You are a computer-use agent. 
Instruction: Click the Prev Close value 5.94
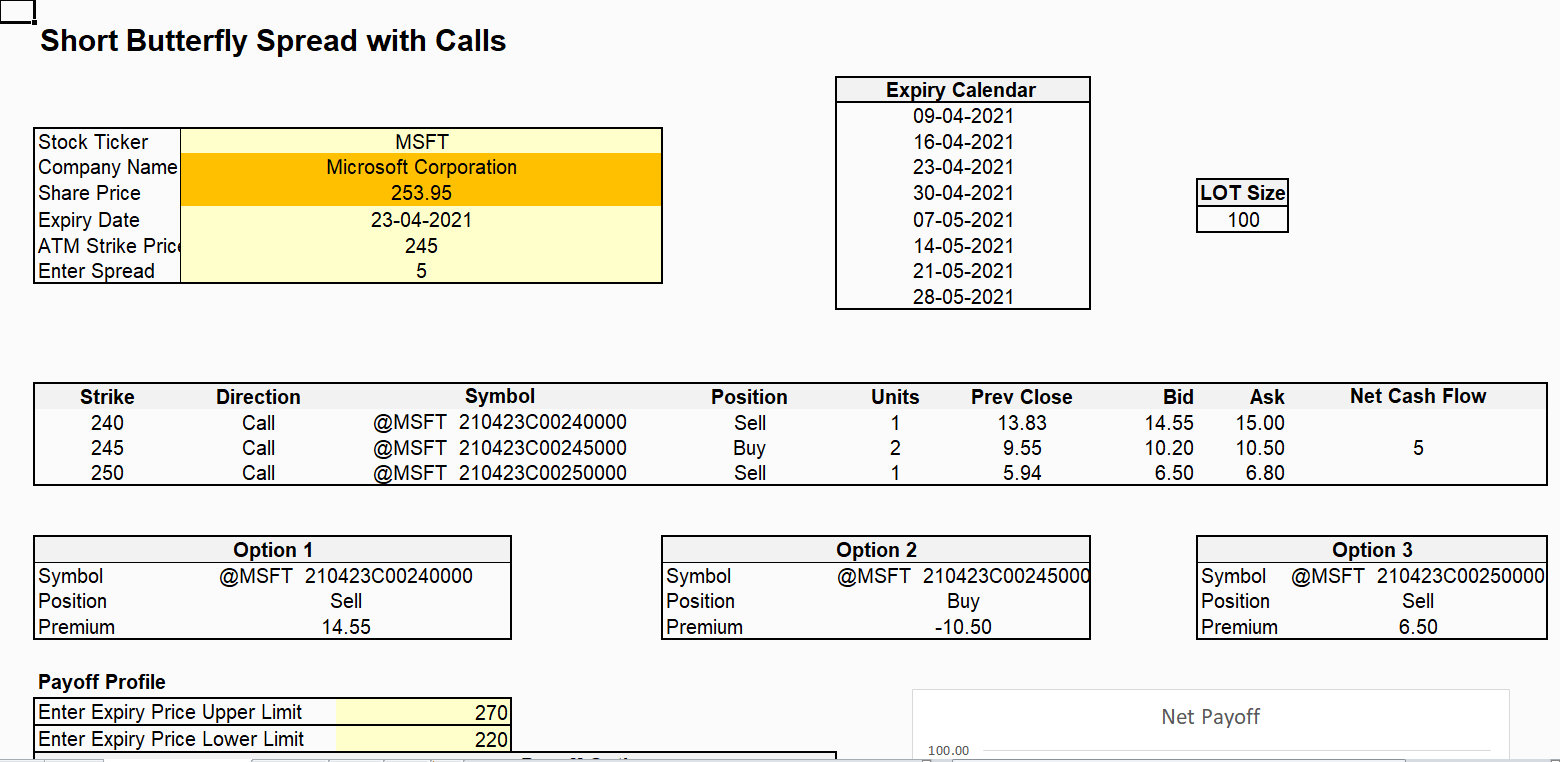[1021, 473]
